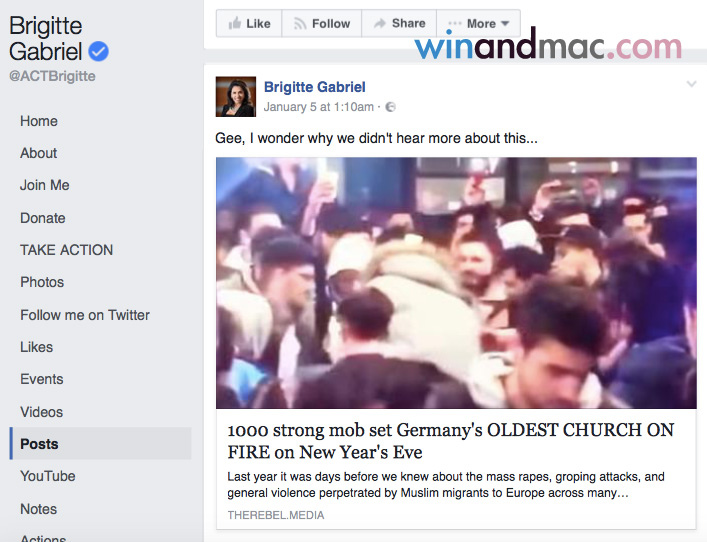Open the Donate sidebar link

click(x=43, y=218)
